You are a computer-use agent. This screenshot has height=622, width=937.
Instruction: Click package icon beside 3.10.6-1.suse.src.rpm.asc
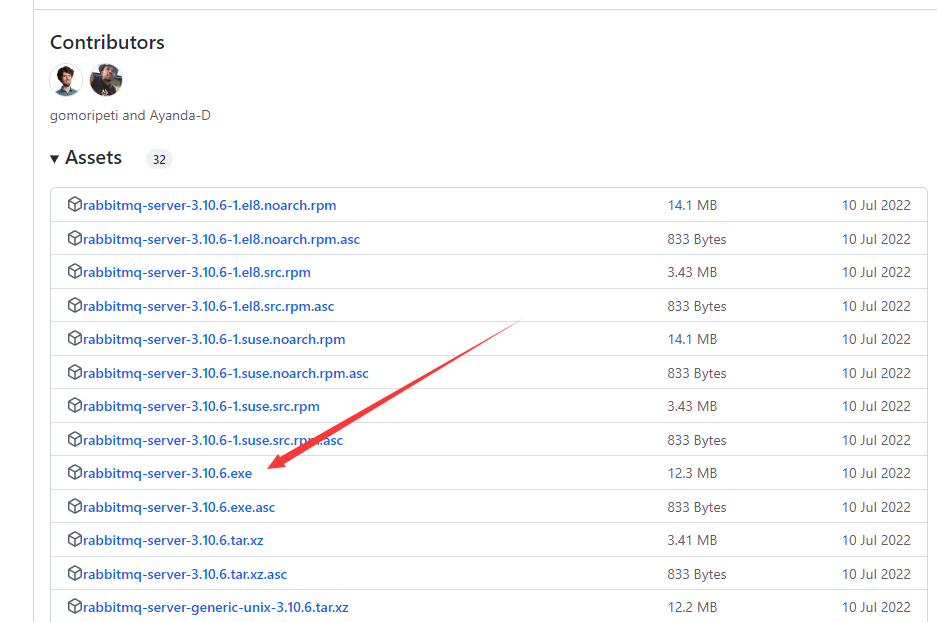pyautogui.click(x=75, y=439)
